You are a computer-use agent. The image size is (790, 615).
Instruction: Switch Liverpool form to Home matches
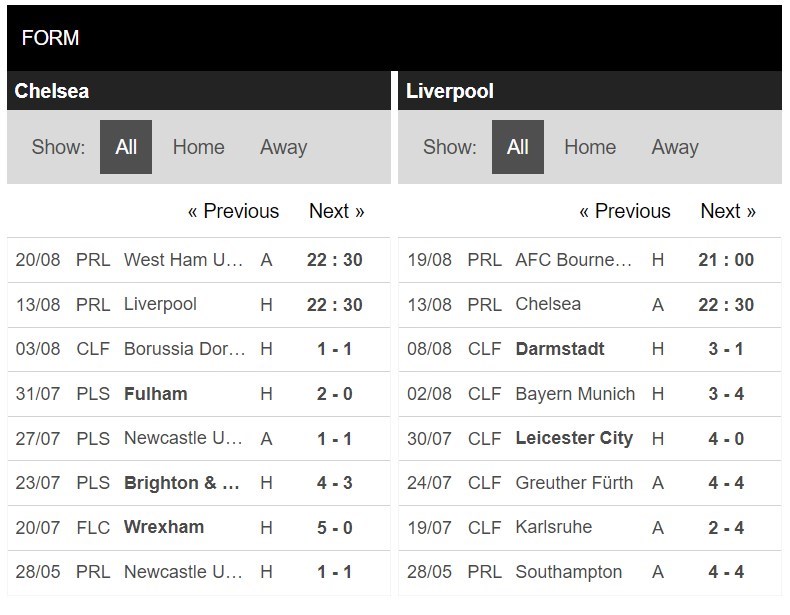pyautogui.click(x=590, y=147)
